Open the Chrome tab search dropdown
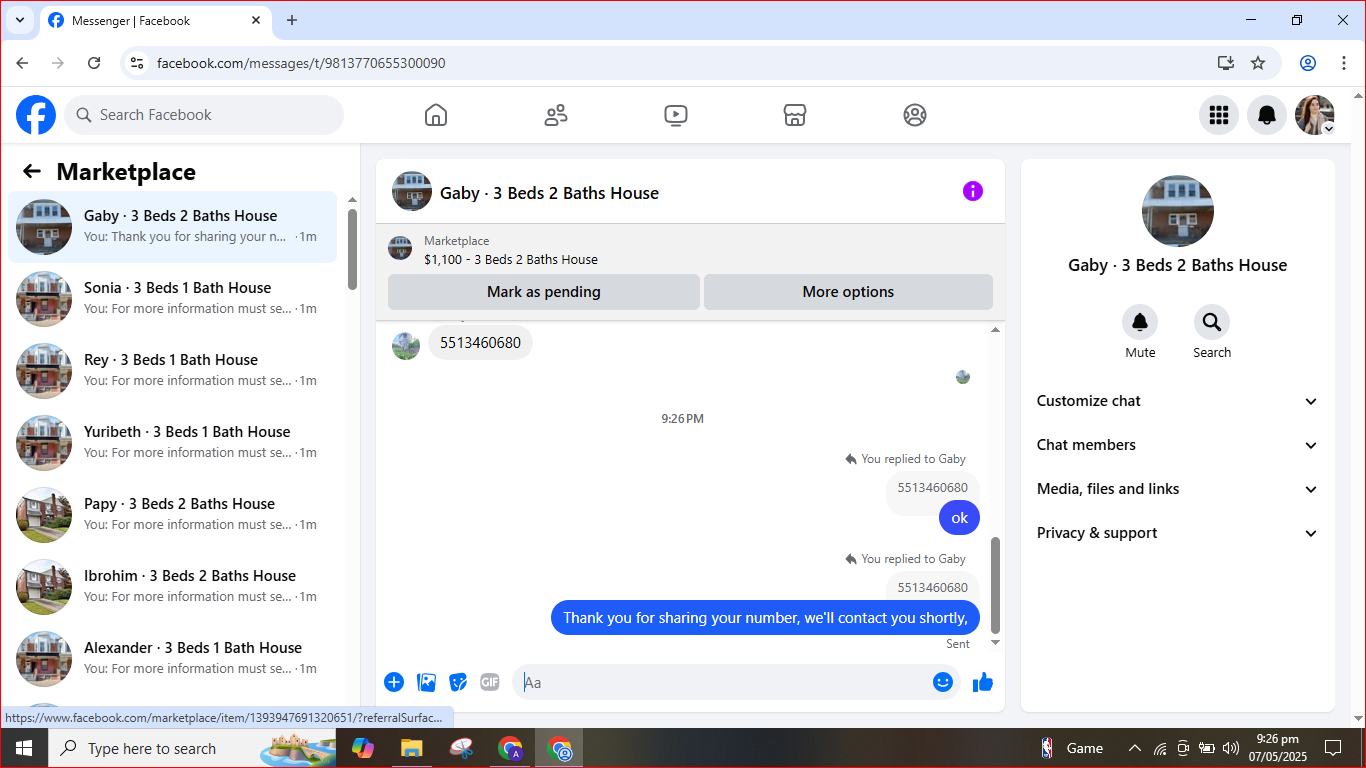 [19, 20]
